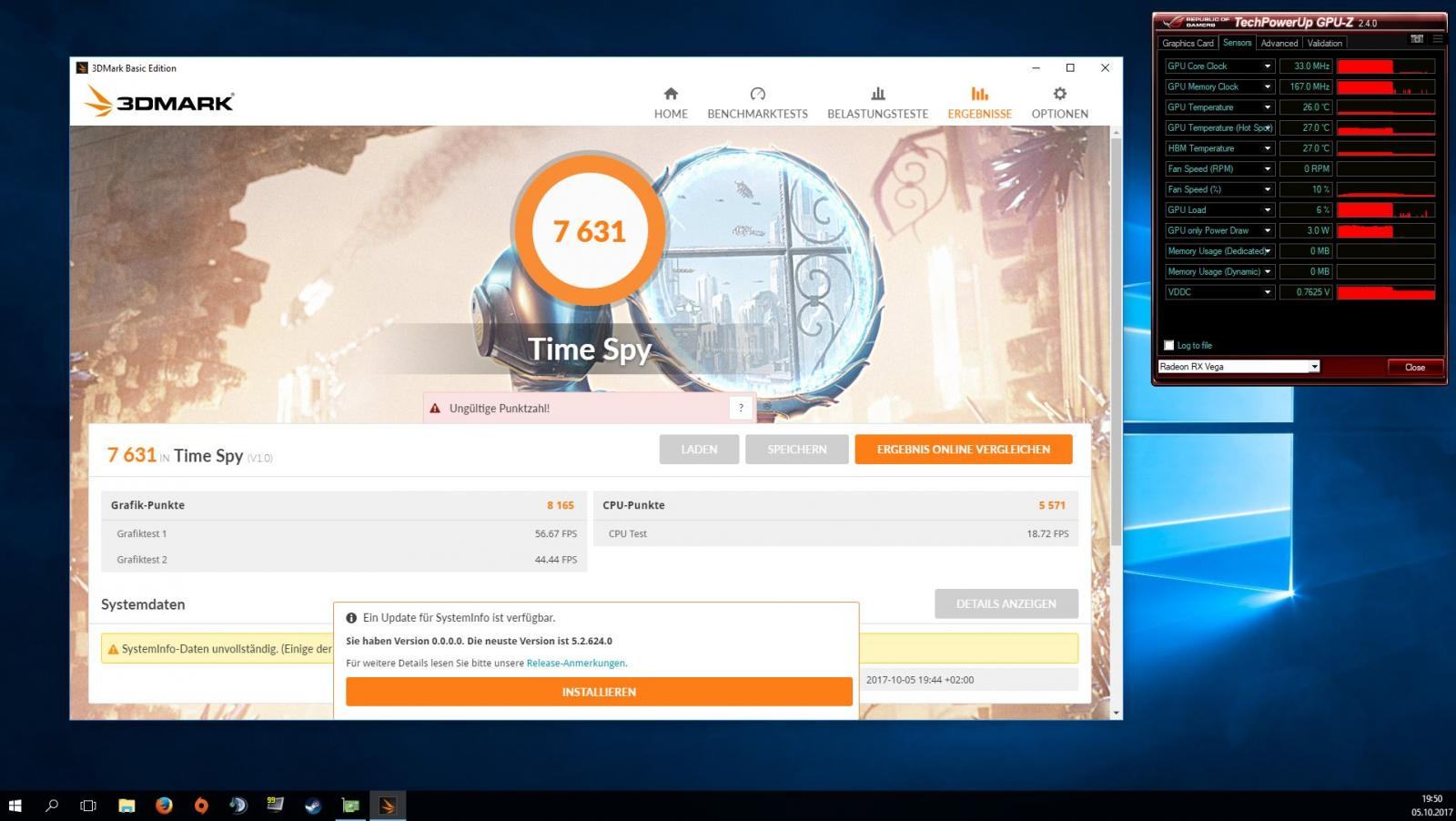This screenshot has width=1456, height=821.
Task: Click the info icon in the update notice
Action: 351,618
